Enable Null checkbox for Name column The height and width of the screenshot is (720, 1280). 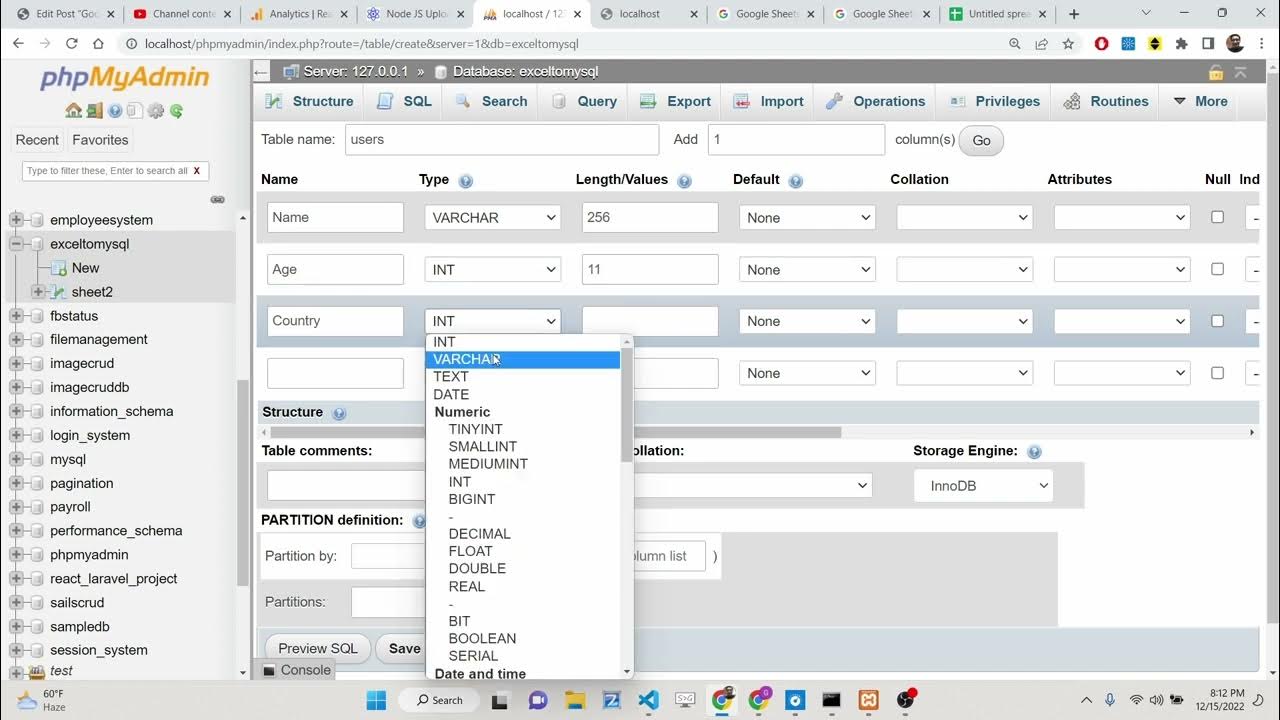(1217, 217)
